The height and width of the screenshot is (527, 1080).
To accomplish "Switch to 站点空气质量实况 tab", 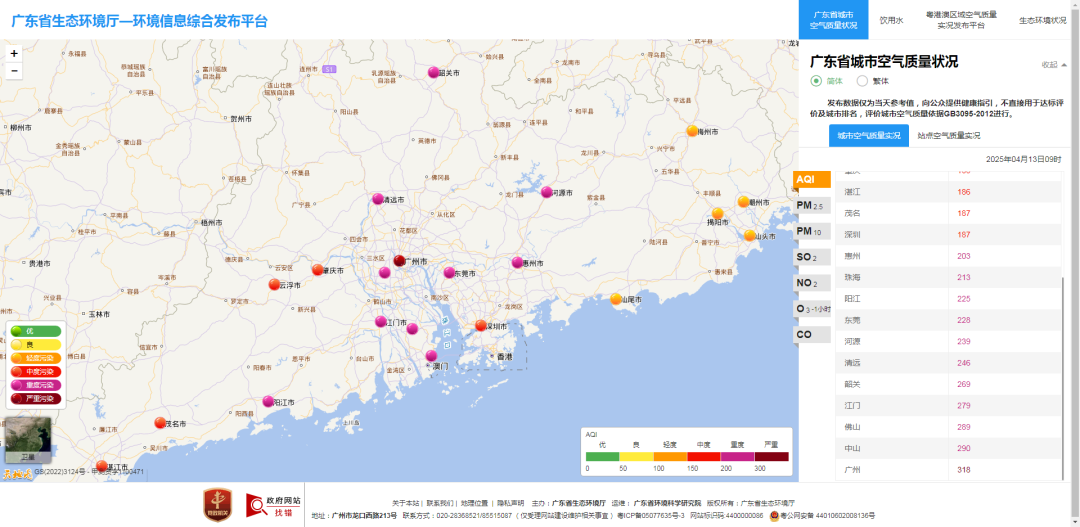I will 950,135.
